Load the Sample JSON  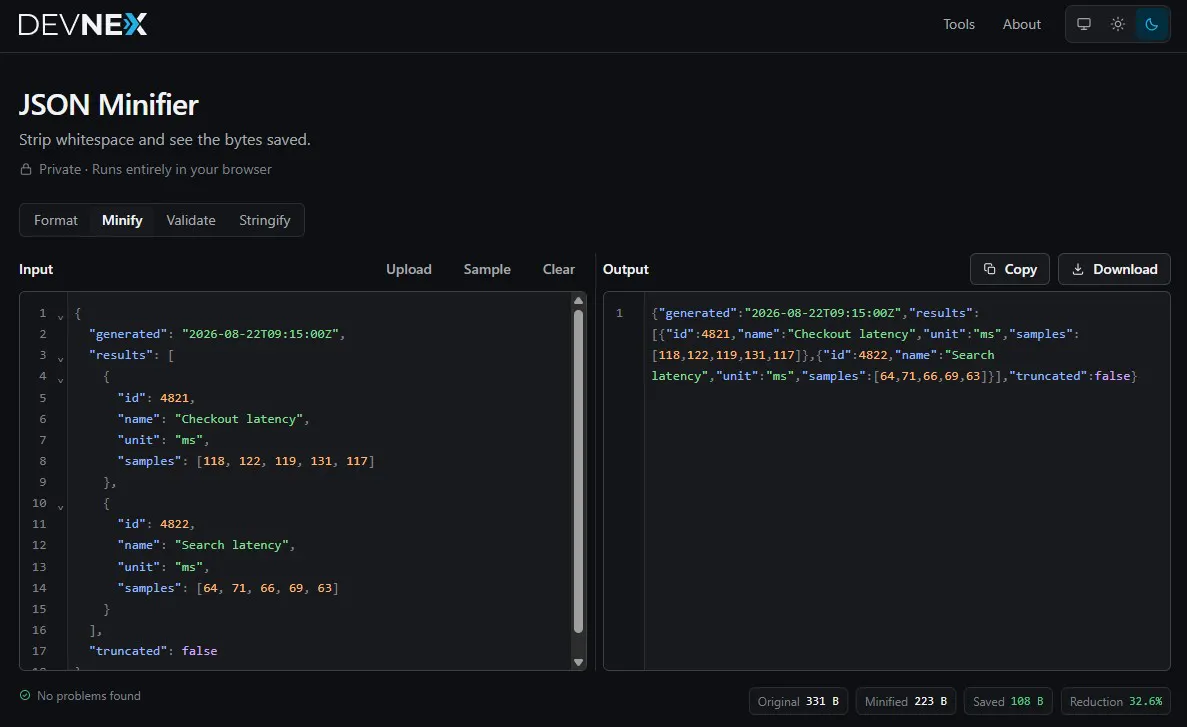pyautogui.click(x=487, y=270)
